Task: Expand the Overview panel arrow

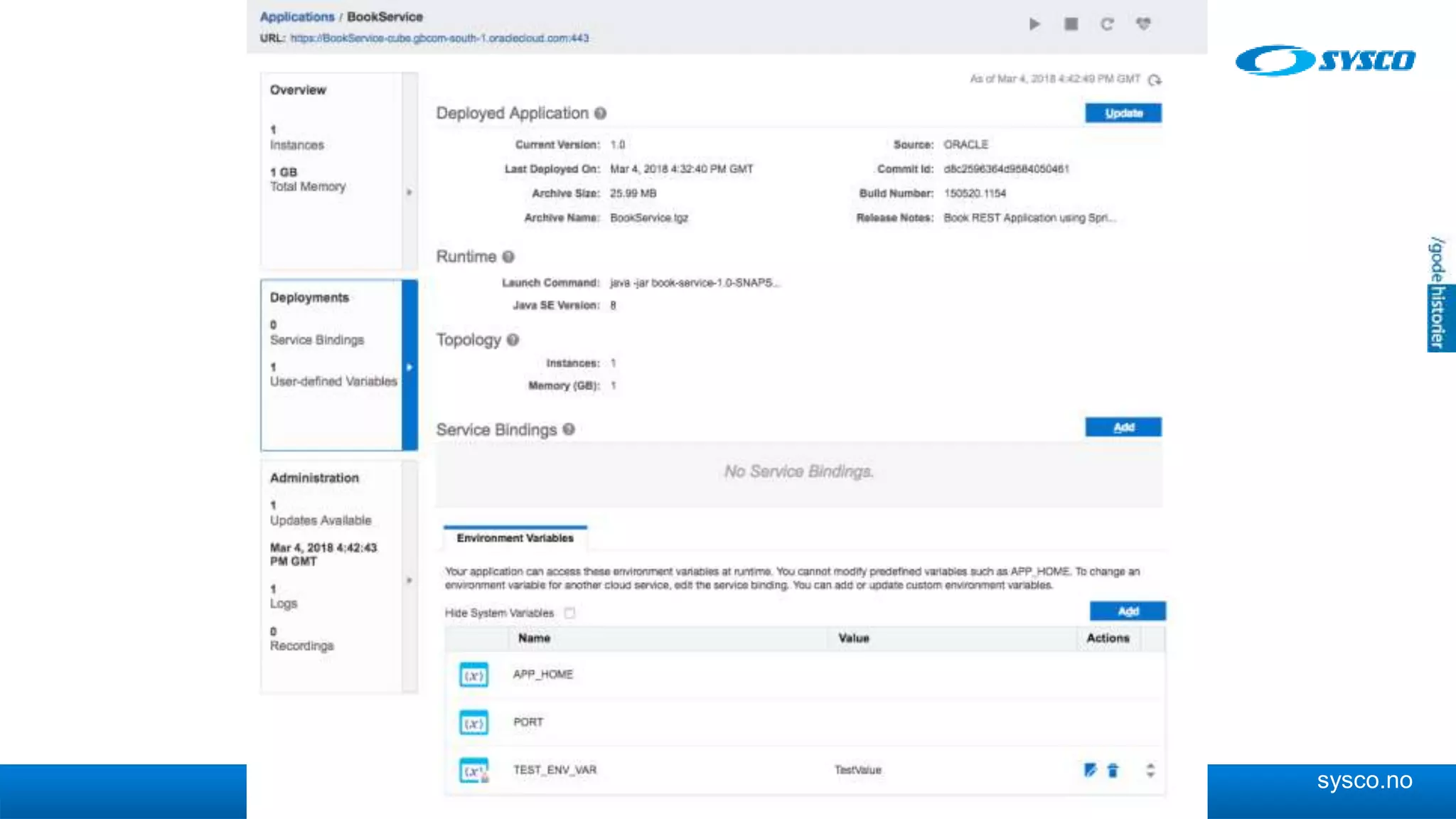Action: pyautogui.click(x=409, y=192)
